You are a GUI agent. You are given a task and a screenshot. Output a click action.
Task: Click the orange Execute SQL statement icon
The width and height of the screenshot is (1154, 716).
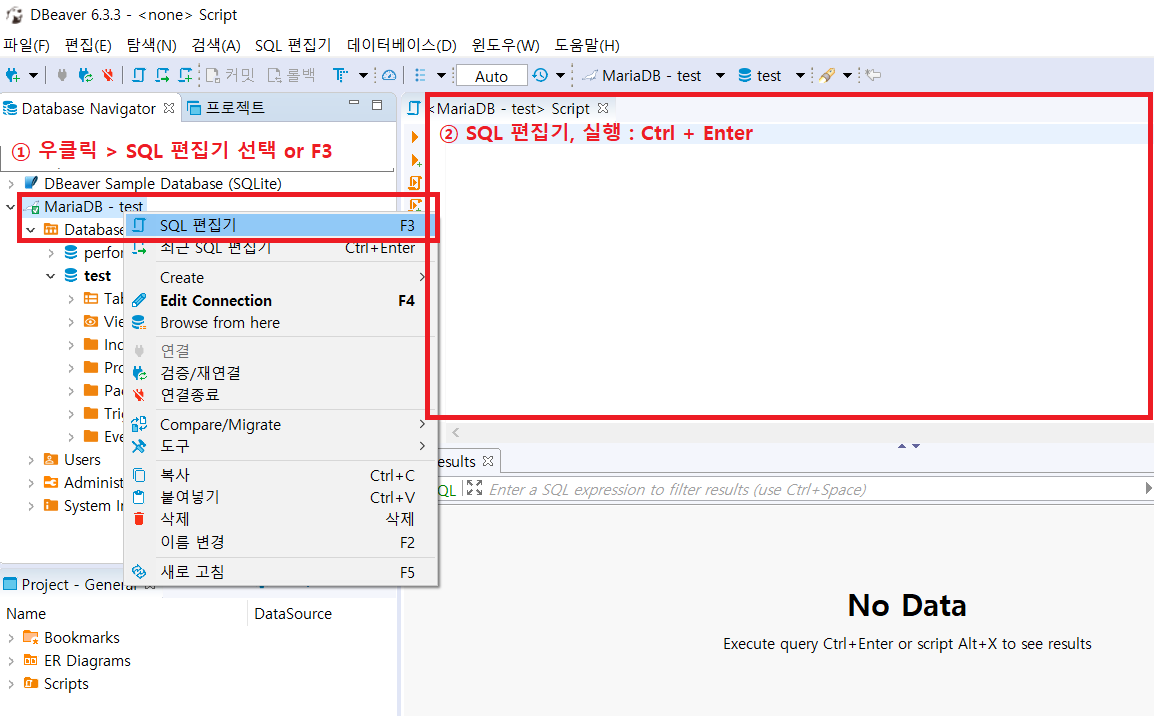click(x=415, y=136)
